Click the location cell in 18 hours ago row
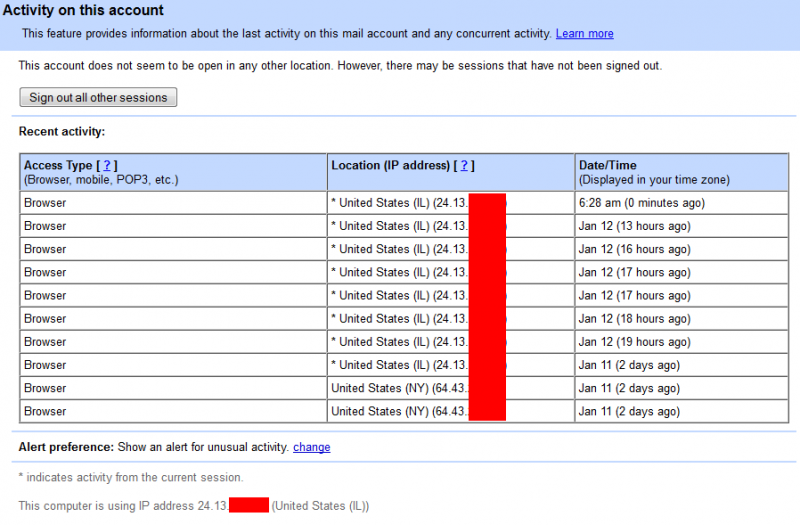This screenshot has height=525, width=800. click(451, 318)
